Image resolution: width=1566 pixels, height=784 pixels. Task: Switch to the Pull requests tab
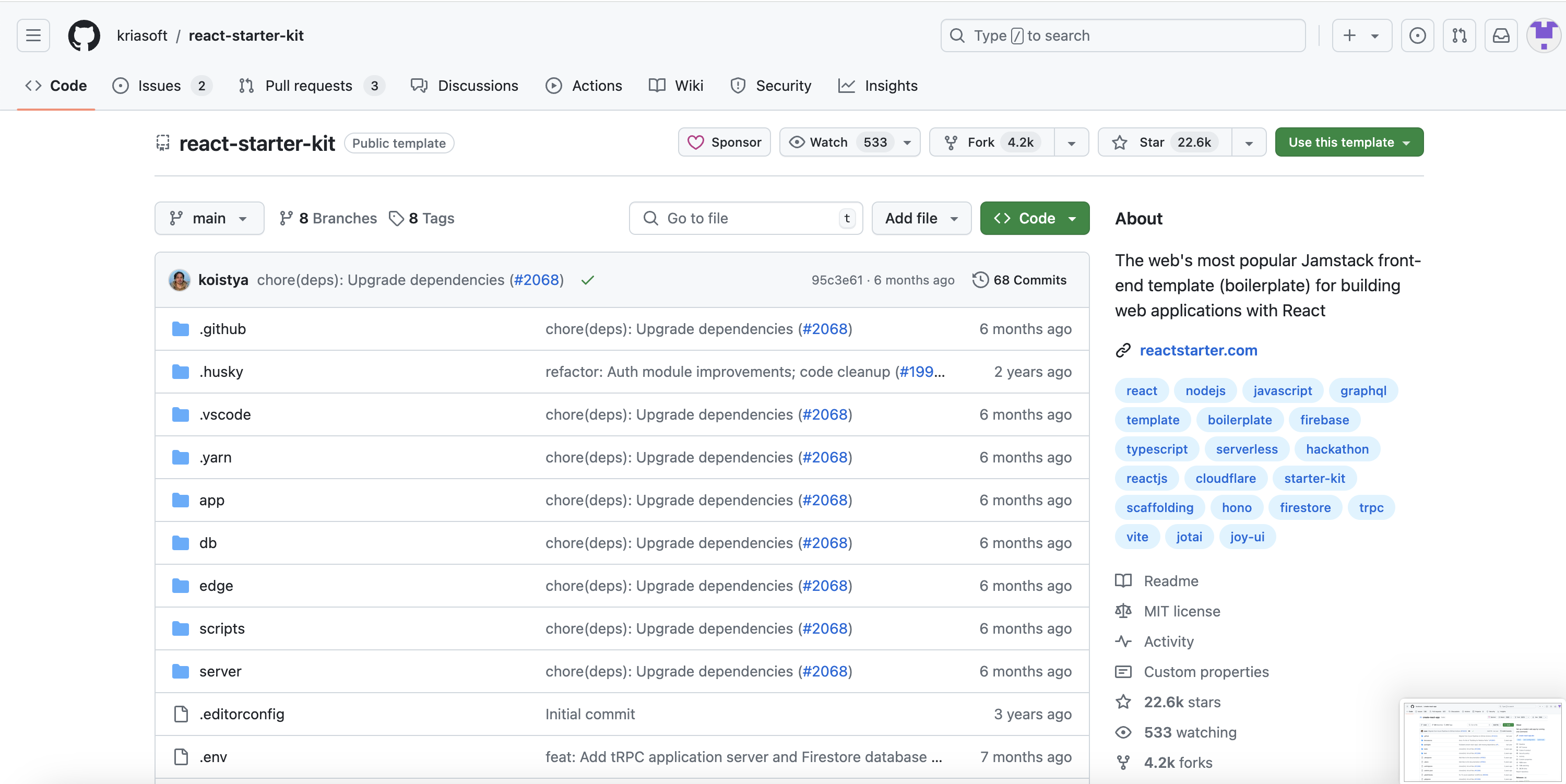(311, 86)
